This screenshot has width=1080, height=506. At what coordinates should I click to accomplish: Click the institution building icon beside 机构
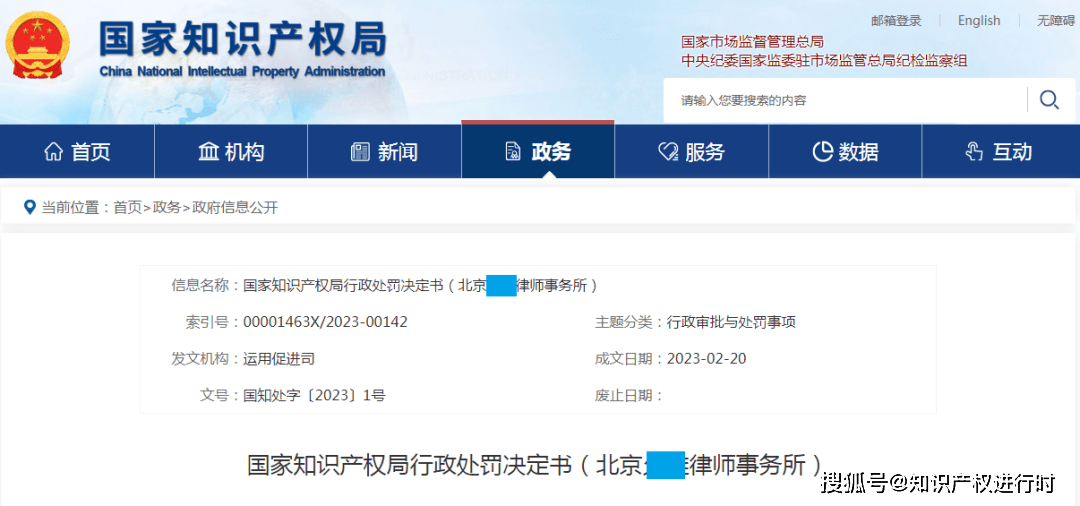tap(208, 152)
